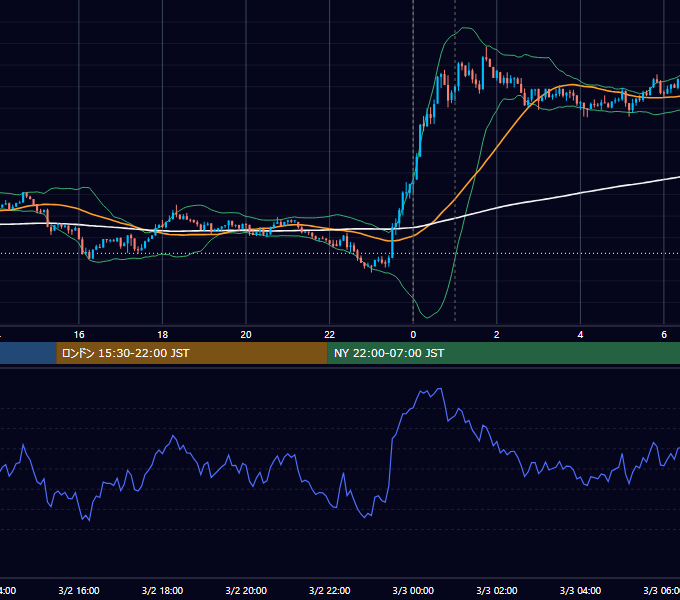680x600 pixels.
Task: Click the 3/2 18:00 time label
Action: coord(163,590)
